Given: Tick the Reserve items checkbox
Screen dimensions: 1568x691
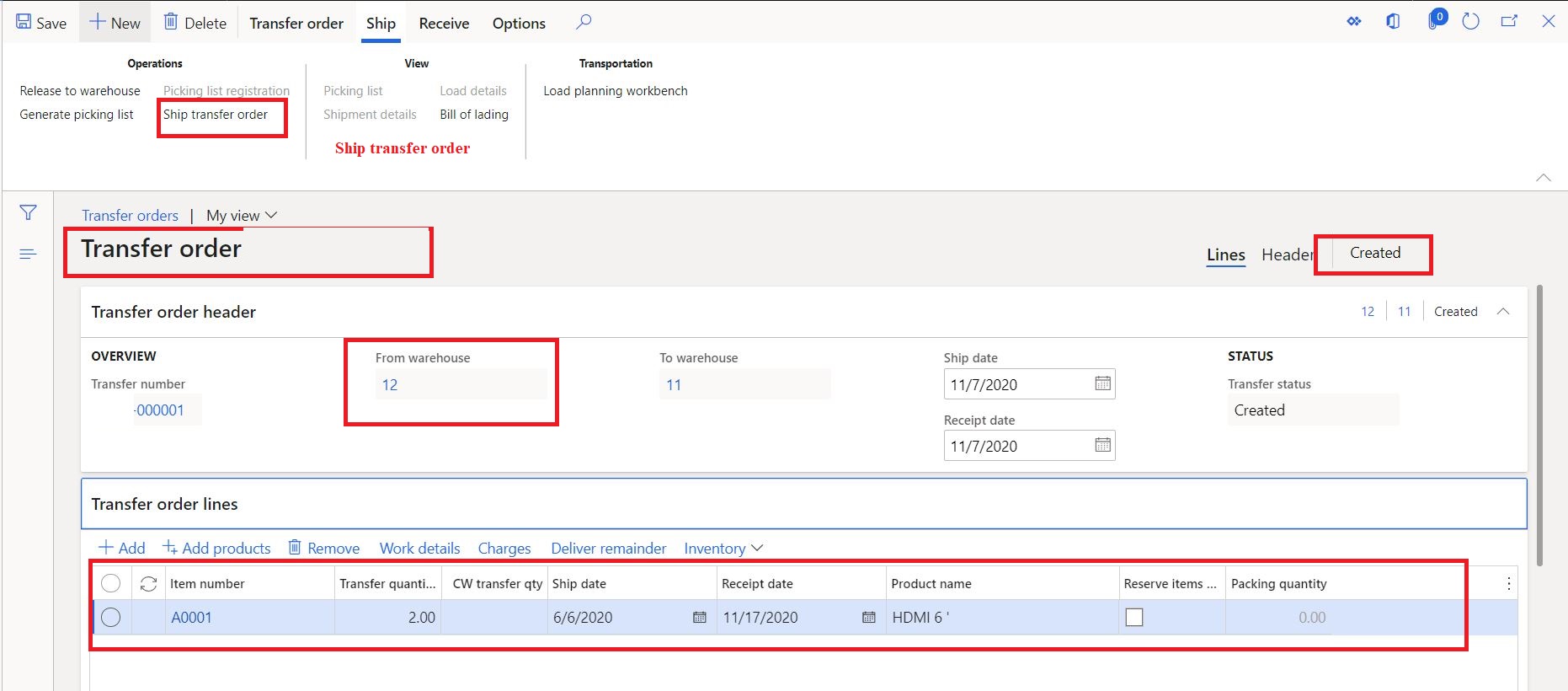Looking at the screenshot, I should [x=1134, y=618].
